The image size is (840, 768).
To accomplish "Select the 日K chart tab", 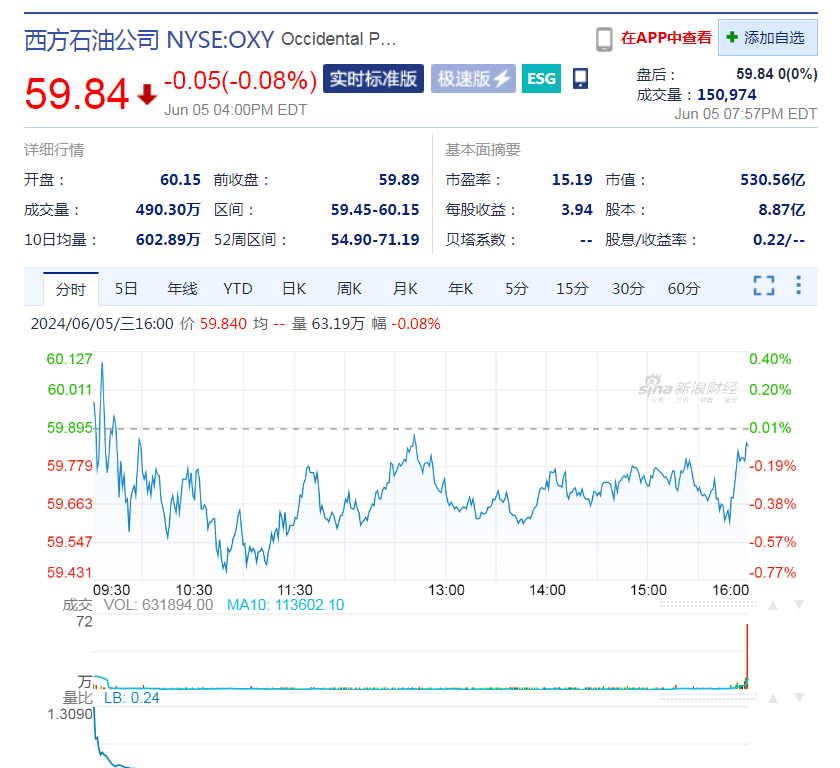I will (294, 289).
